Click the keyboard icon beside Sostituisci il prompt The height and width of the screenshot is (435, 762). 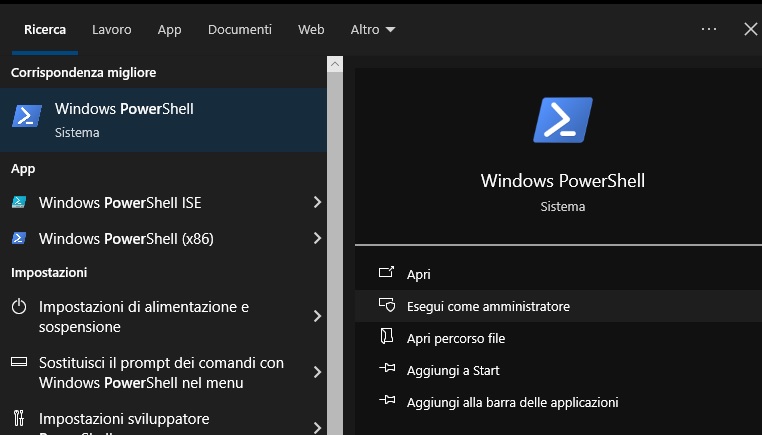coord(19,362)
